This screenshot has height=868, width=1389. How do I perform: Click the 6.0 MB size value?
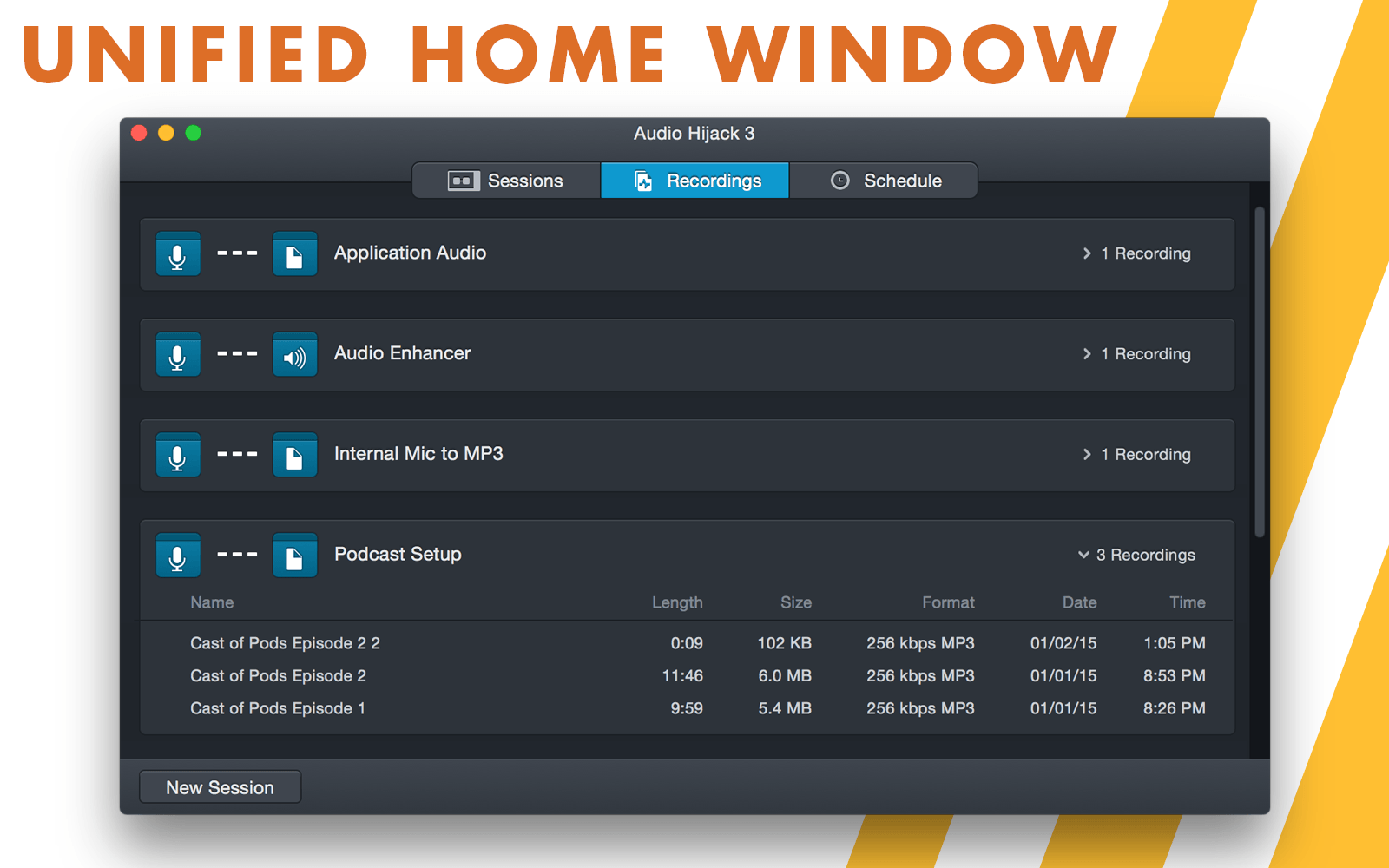coord(785,675)
